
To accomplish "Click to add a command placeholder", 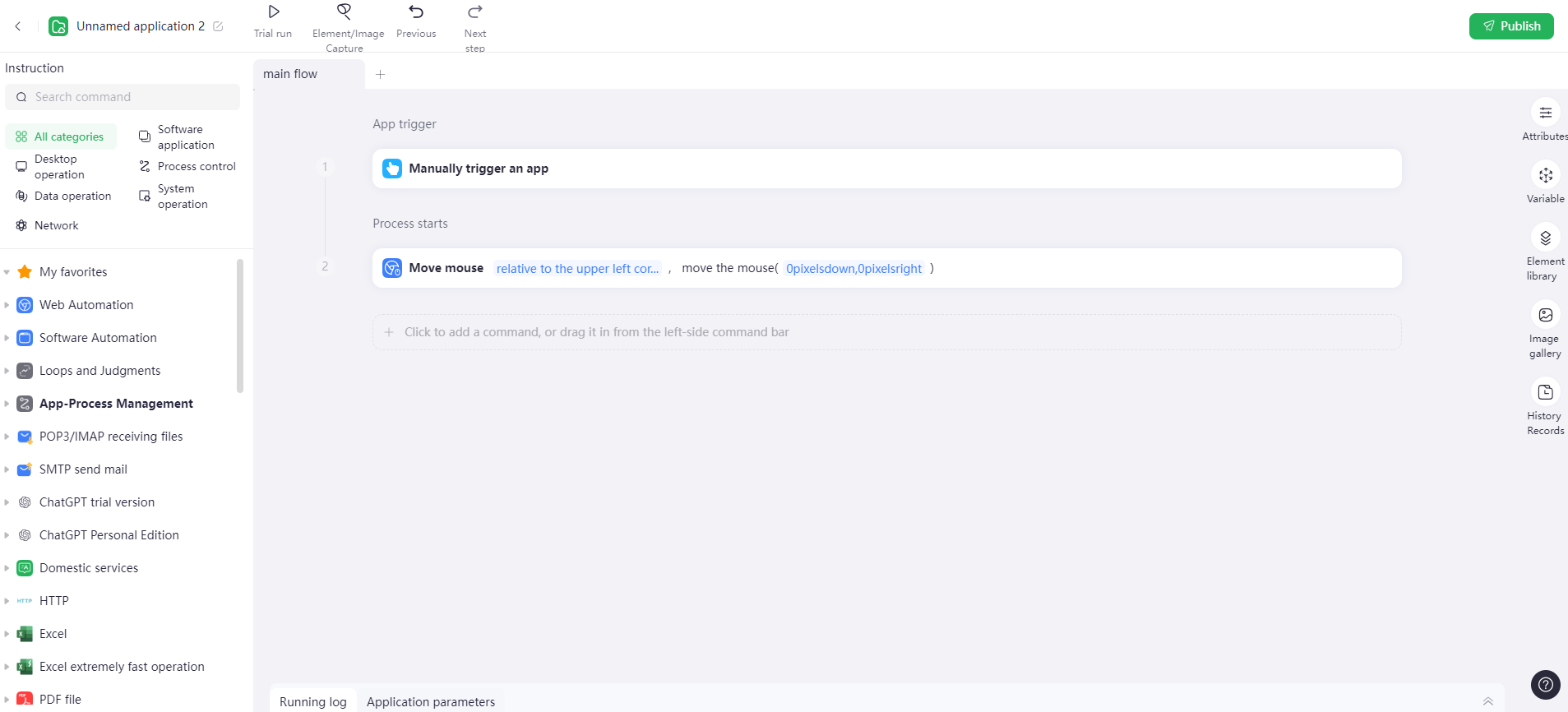I will pos(886,332).
